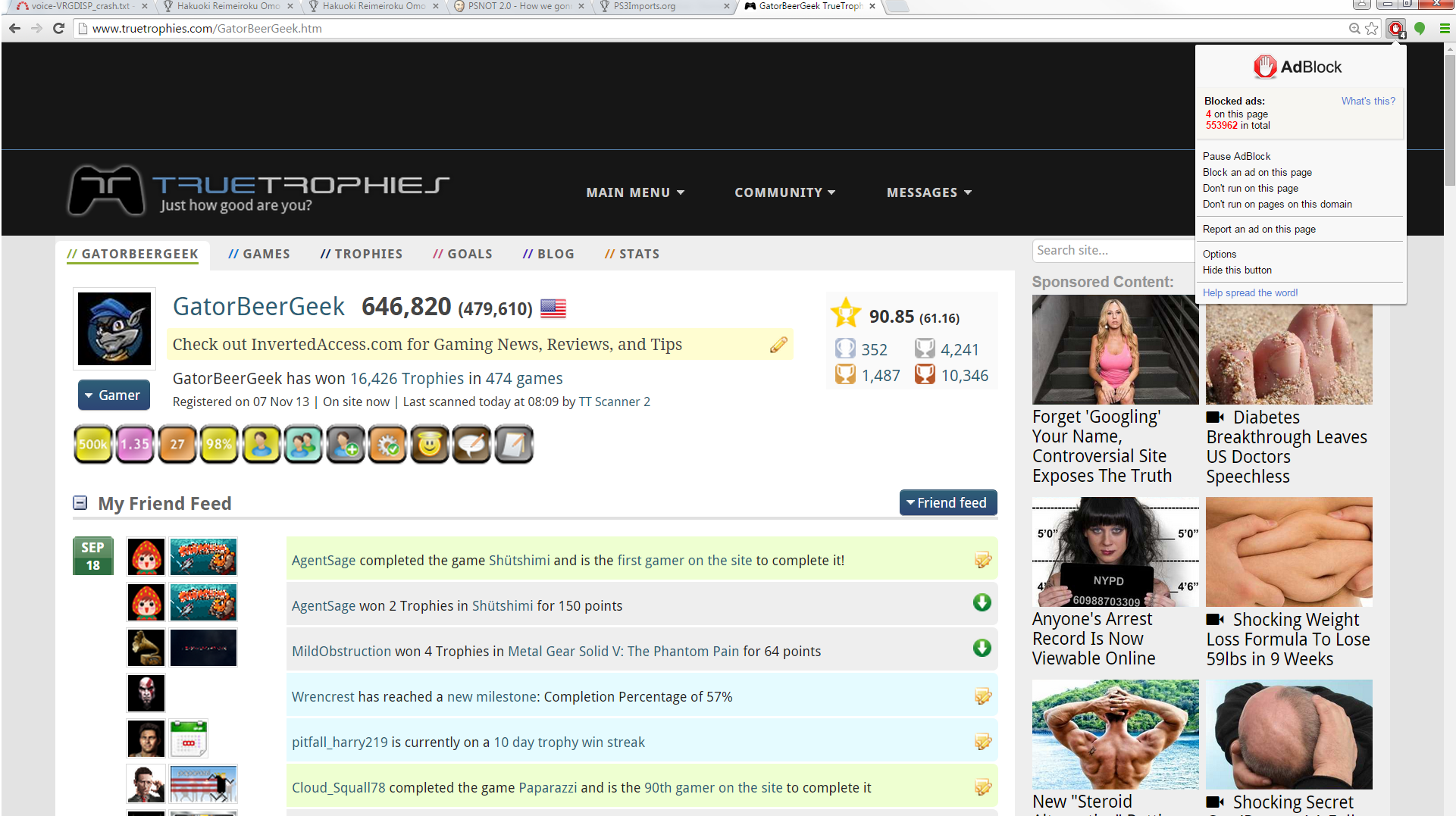Viewport: 1456px width, 816px height.
Task: Switch to the GAMES tab
Action: pos(259,254)
